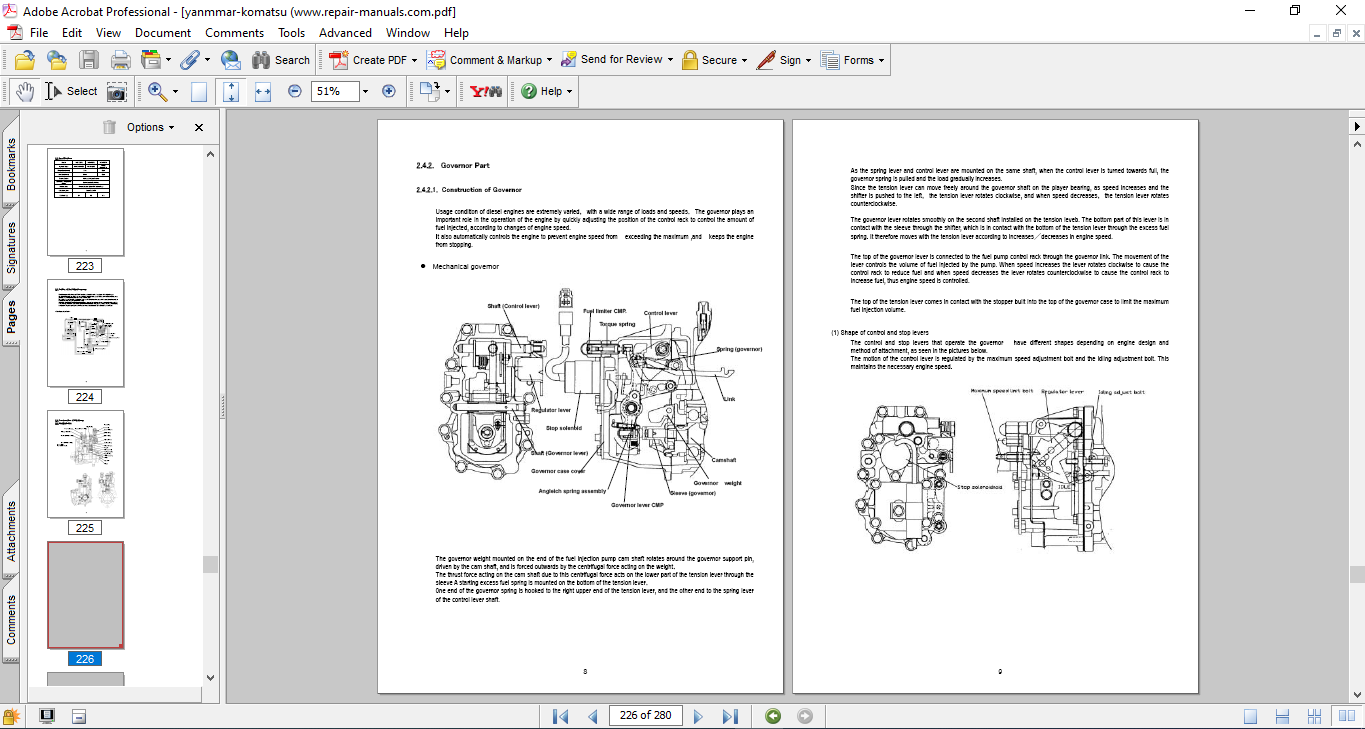Switch to the Bookmarks tab
The height and width of the screenshot is (729, 1365).
(11, 164)
